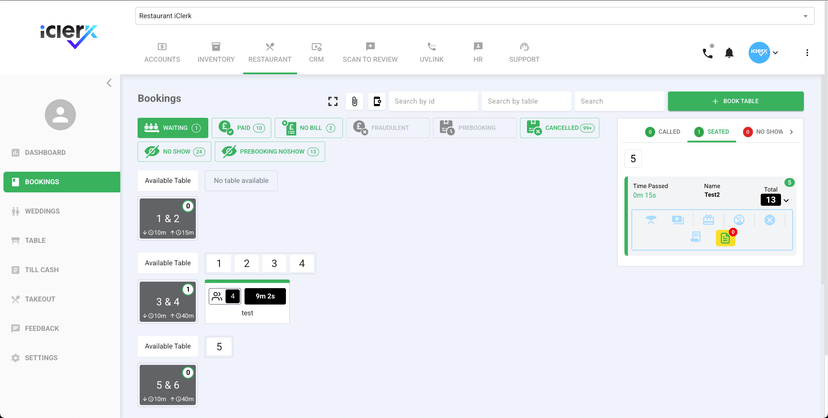The height and width of the screenshot is (418, 828).
Task: Click the table icon on Test2 booking card
Action: 651,220
